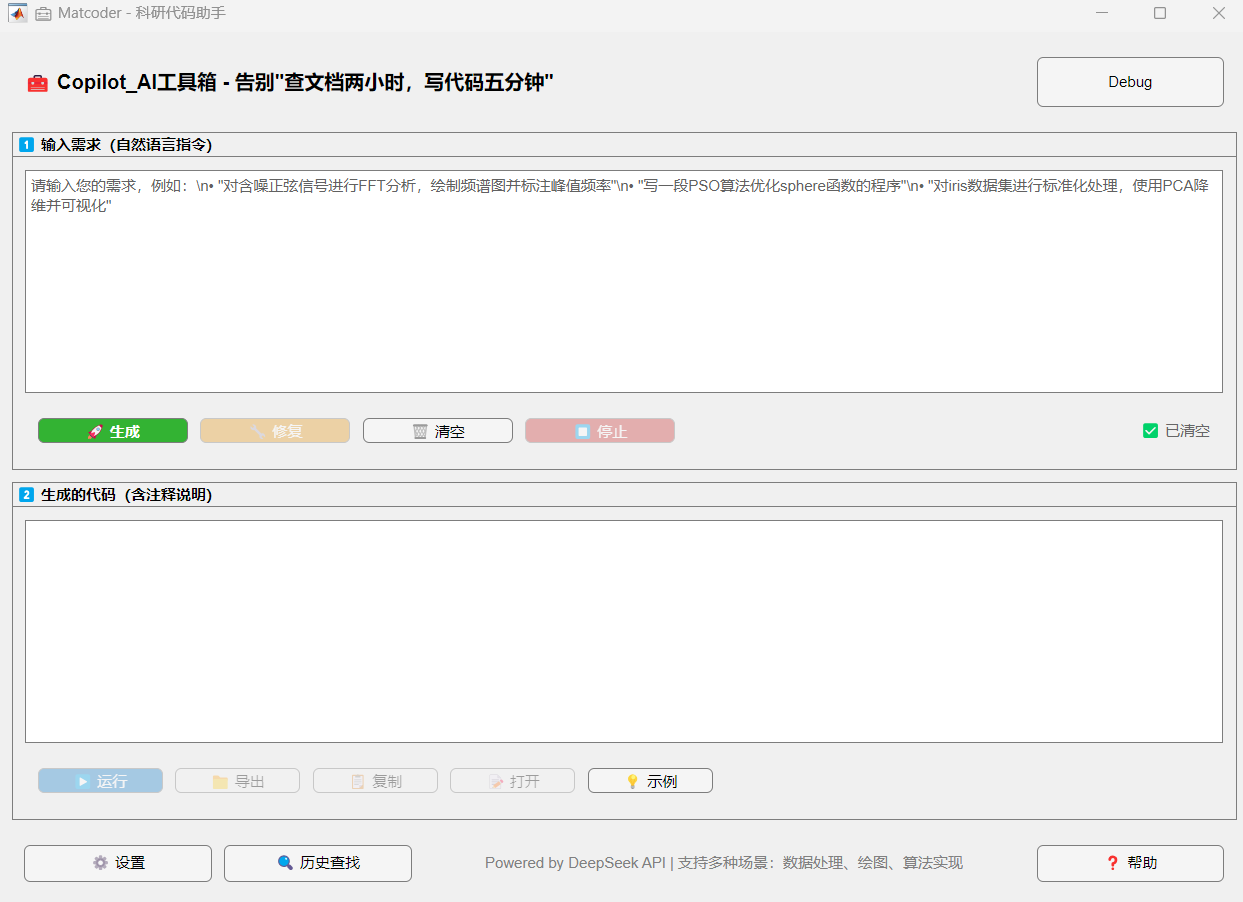Viewport: 1243px width, 902px height.
Task: Click the red toolbox icon in header
Action: tap(37, 83)
